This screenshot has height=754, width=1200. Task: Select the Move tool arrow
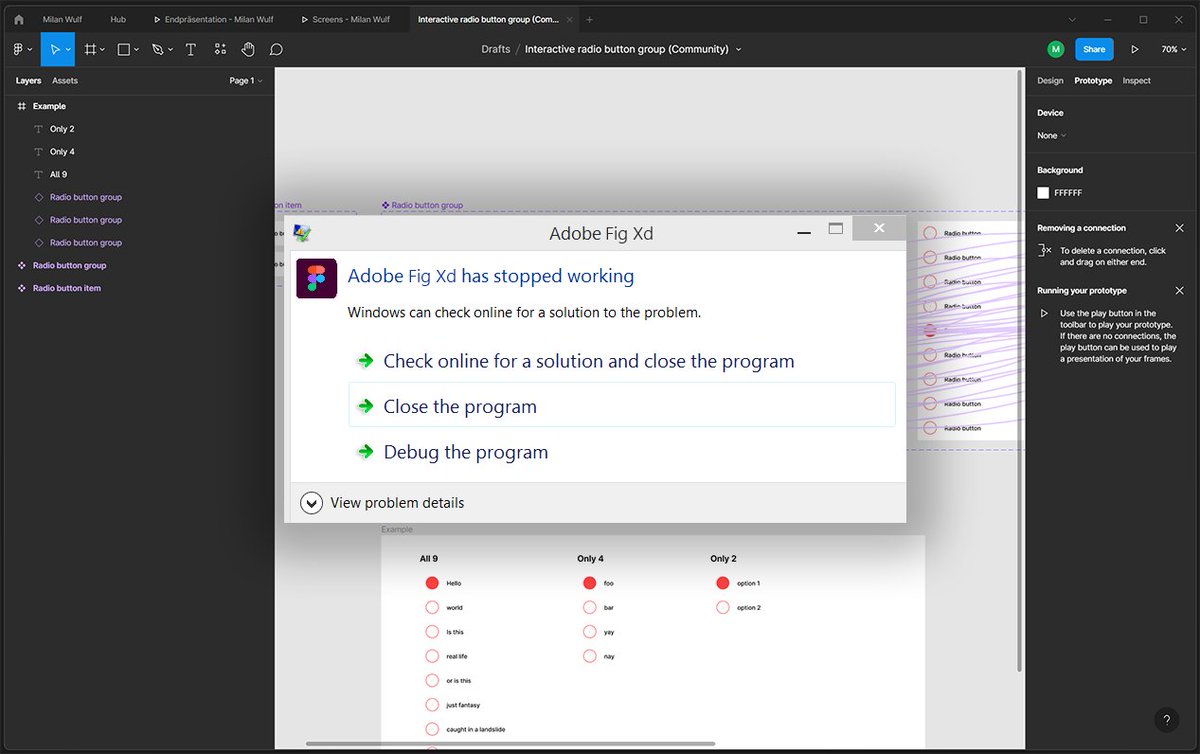[56, 49]
